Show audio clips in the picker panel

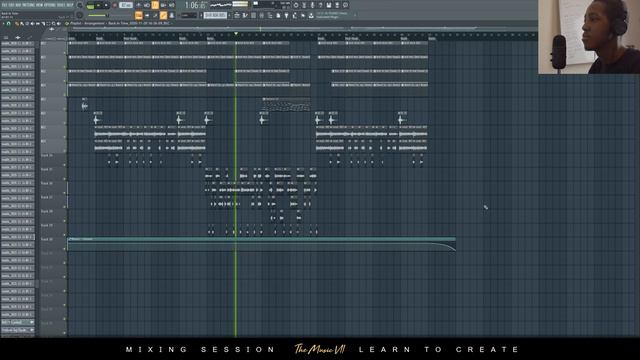tap(18, 37)
